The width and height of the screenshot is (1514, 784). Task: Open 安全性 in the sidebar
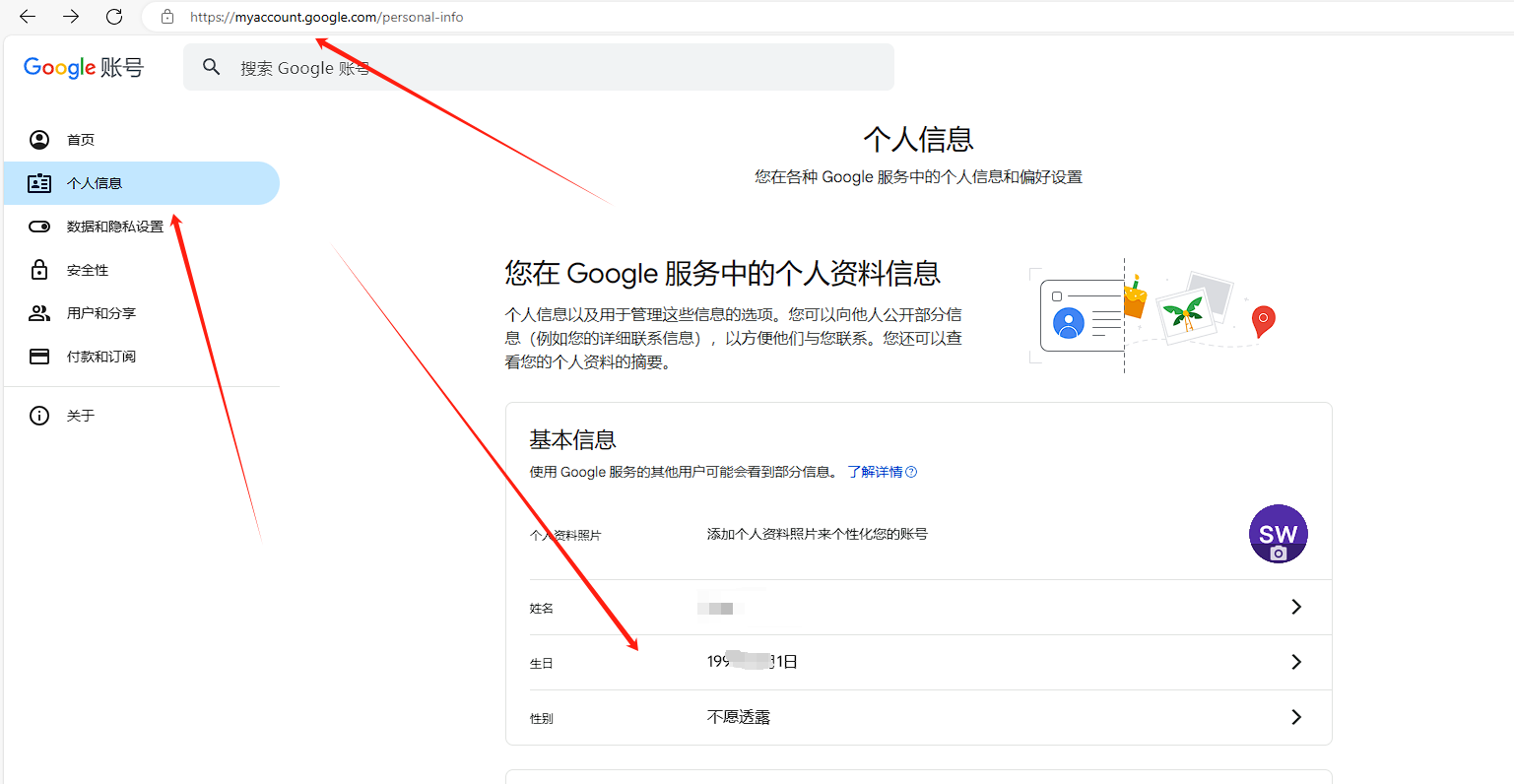coord(142,270)
